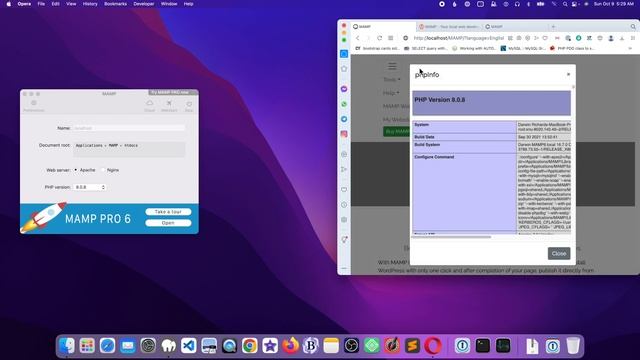Click the Open button on MAMP PRO banner
640x360 pixels.
click(168, 223)
